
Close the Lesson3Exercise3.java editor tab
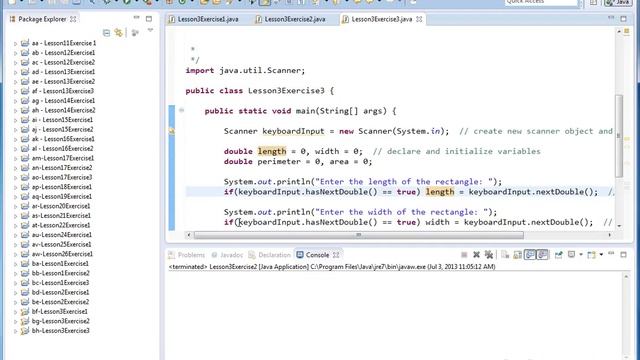pos(419,19)
